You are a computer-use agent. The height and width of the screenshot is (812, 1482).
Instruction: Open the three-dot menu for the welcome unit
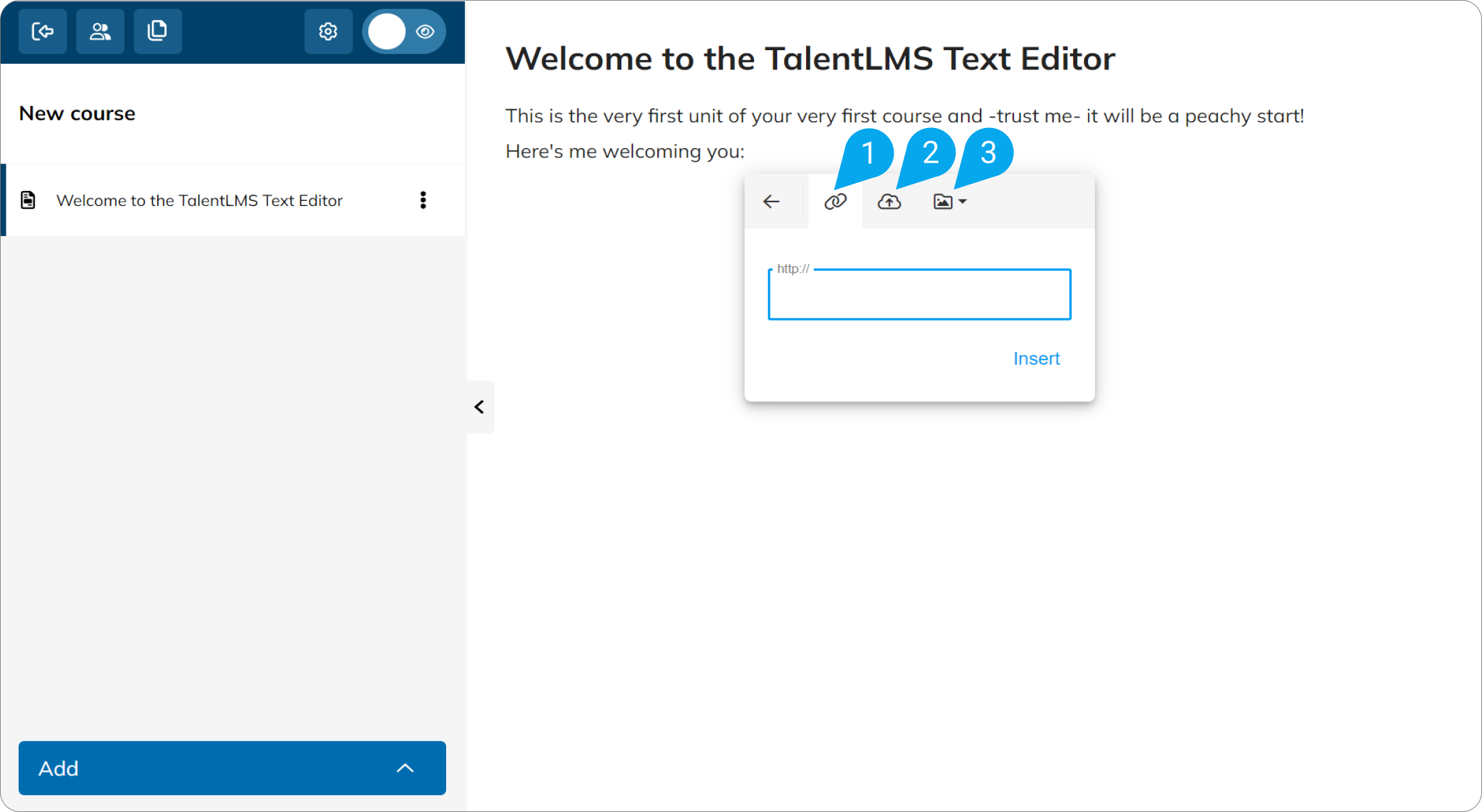pos(423,200)
